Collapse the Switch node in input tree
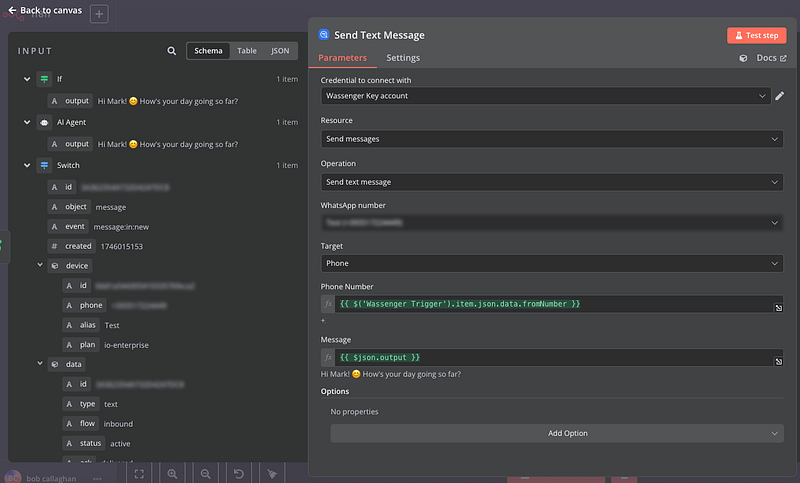 coord(27,165)
